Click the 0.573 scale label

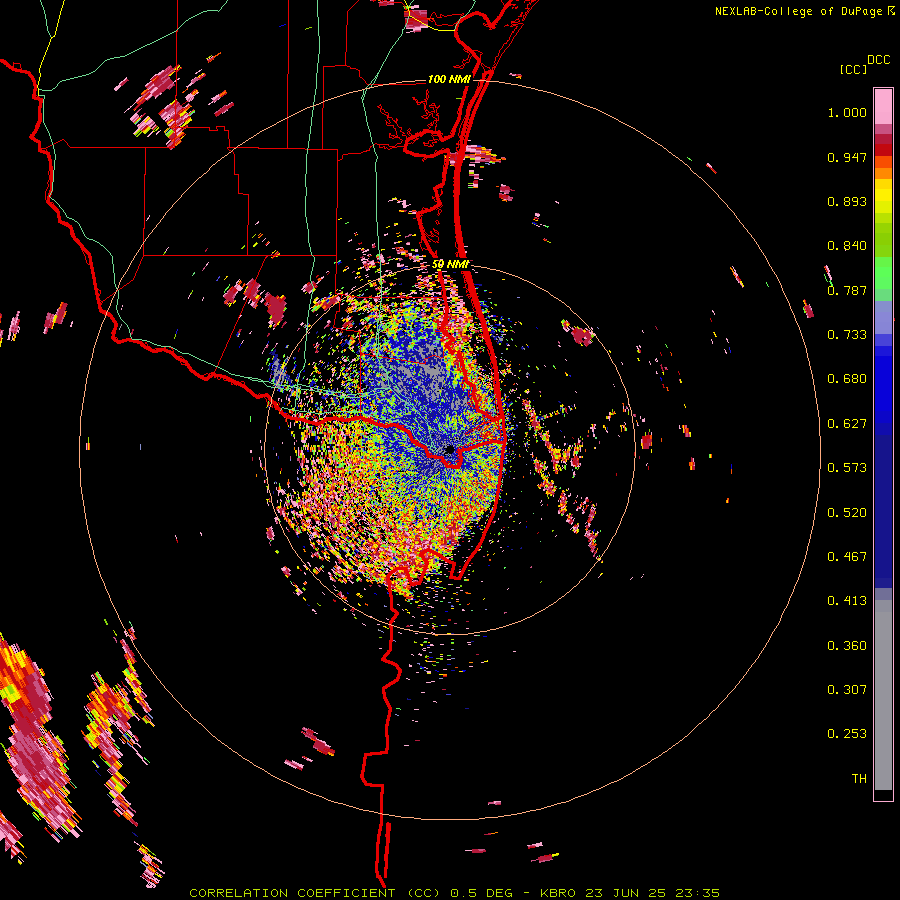[847, 468]
